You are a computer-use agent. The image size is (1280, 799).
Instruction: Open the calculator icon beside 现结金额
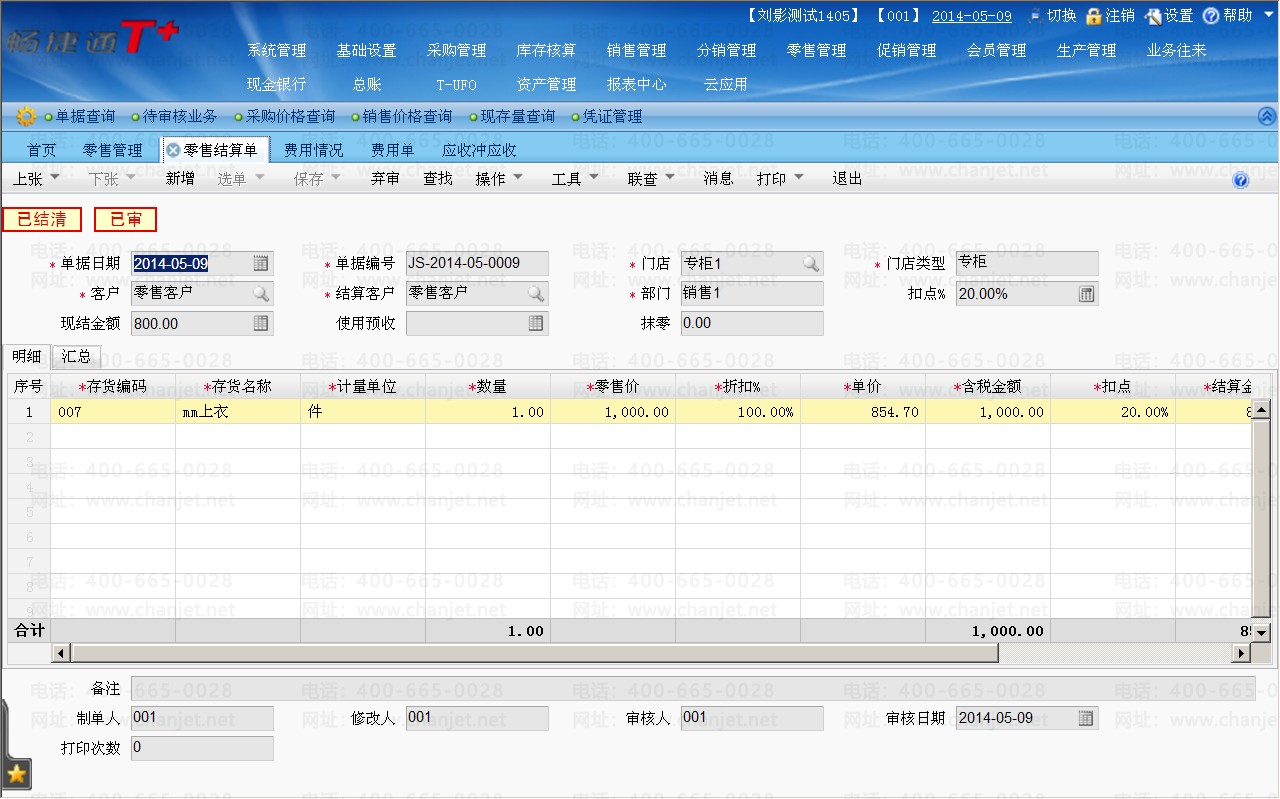260,323
